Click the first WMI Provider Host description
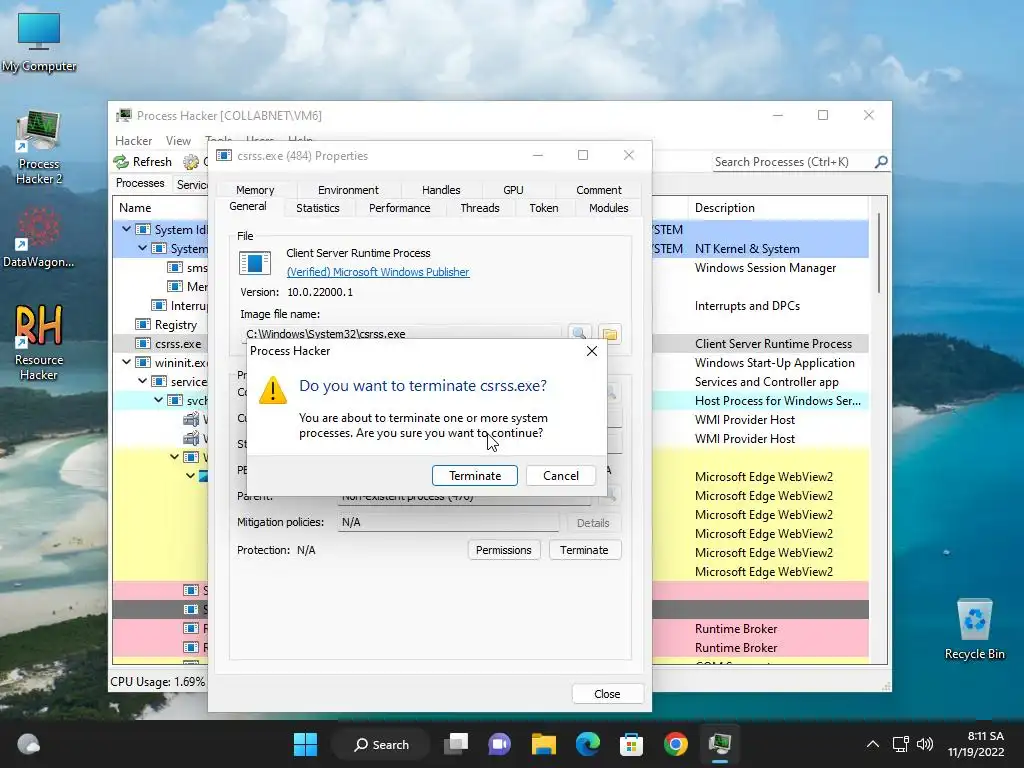 pos(745,420)
